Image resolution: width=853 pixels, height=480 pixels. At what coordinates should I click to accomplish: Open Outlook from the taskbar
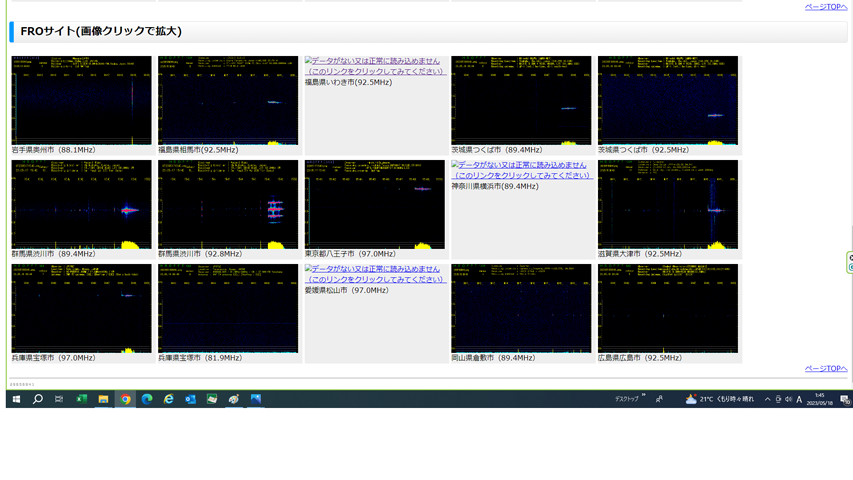190,399
